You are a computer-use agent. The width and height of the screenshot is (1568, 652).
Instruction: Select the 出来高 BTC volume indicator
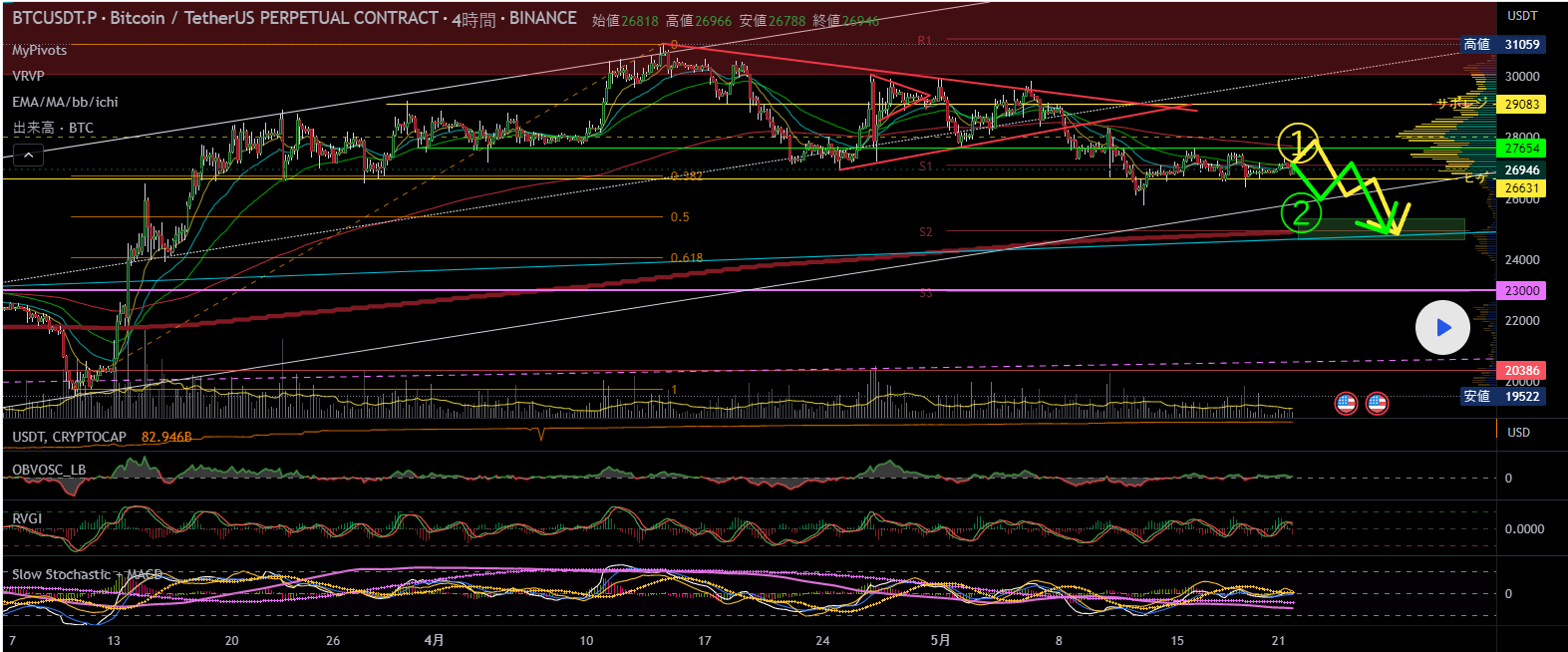pyautogui.click(x=53, y=128)
